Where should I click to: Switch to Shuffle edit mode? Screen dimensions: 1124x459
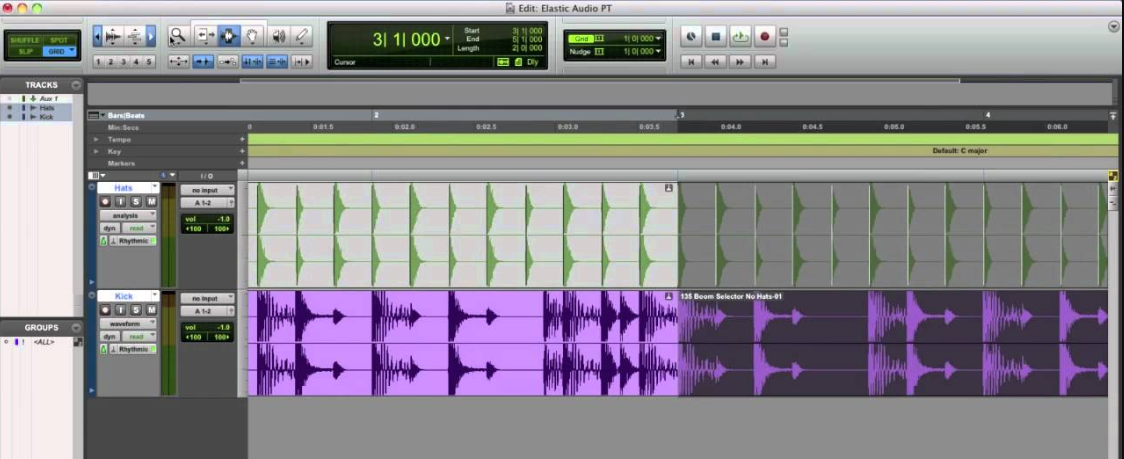pyautogui.click(x=25, y=39)
